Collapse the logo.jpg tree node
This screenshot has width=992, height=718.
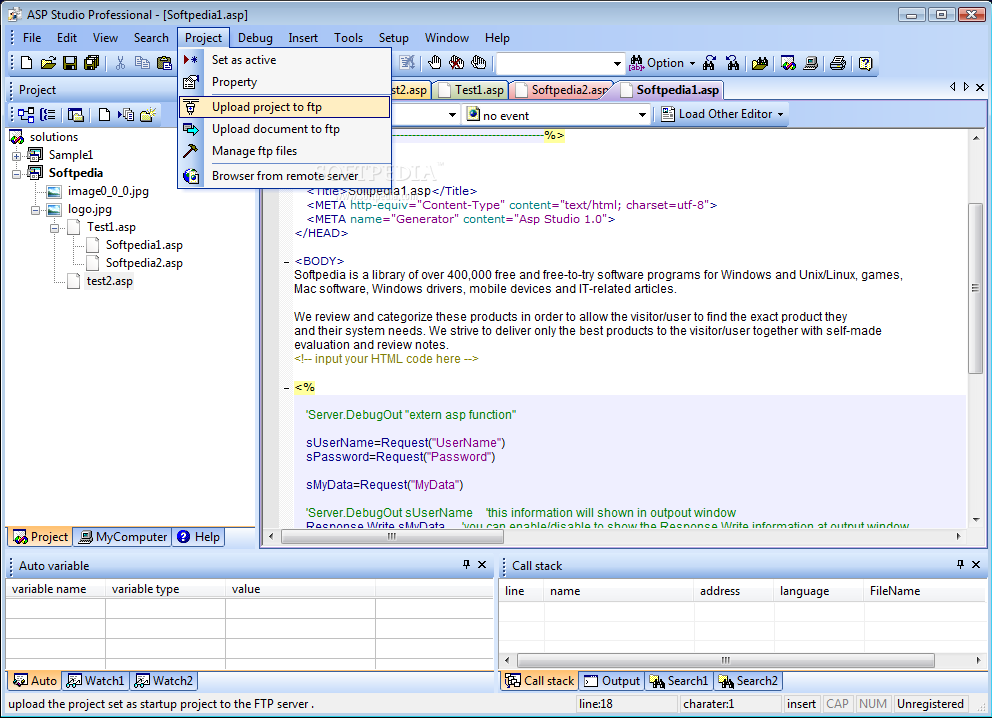pos(35,210)
